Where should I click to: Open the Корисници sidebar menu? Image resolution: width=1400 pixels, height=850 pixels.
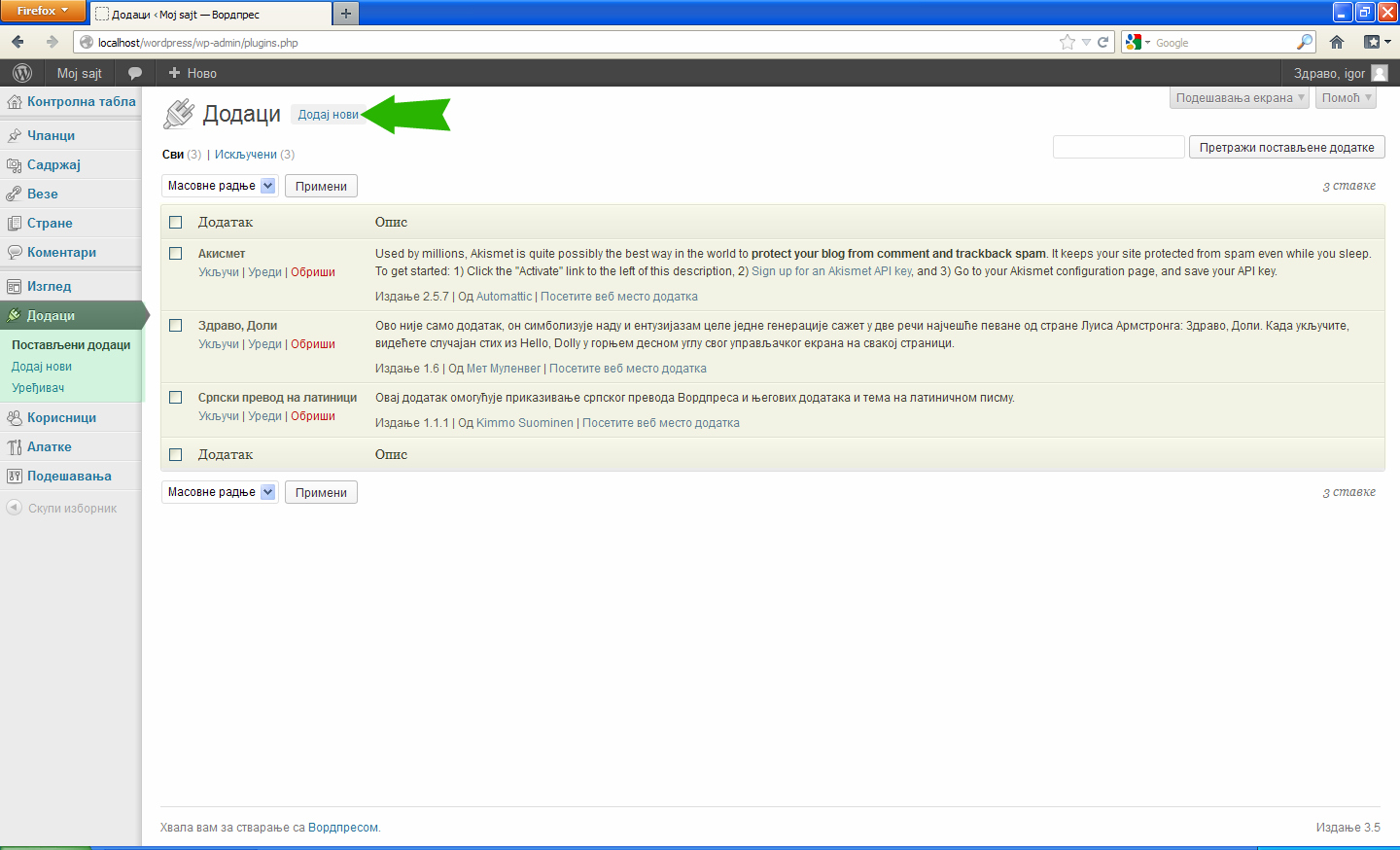pos(61,418)
